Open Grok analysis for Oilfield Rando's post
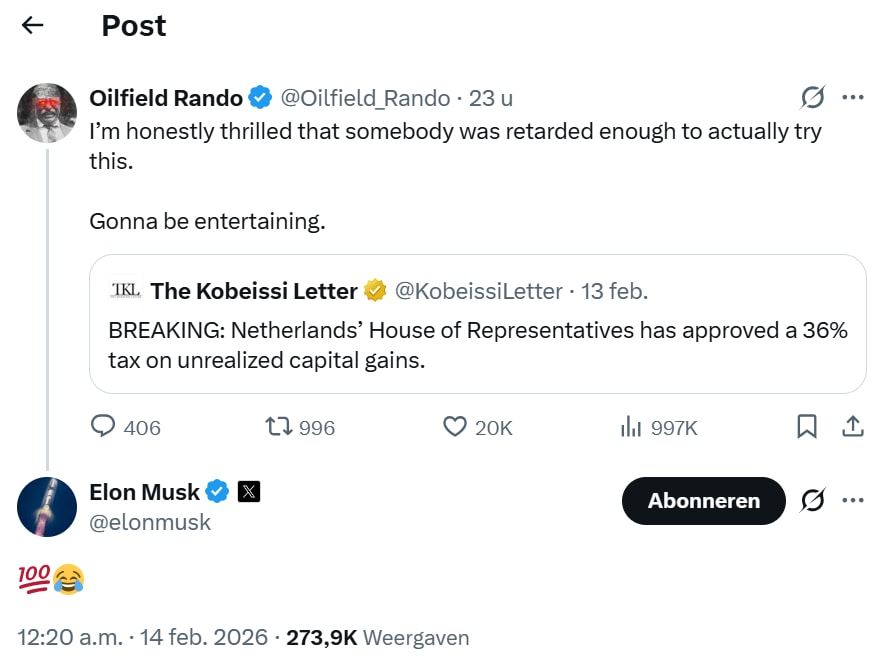 pos(813,97)
